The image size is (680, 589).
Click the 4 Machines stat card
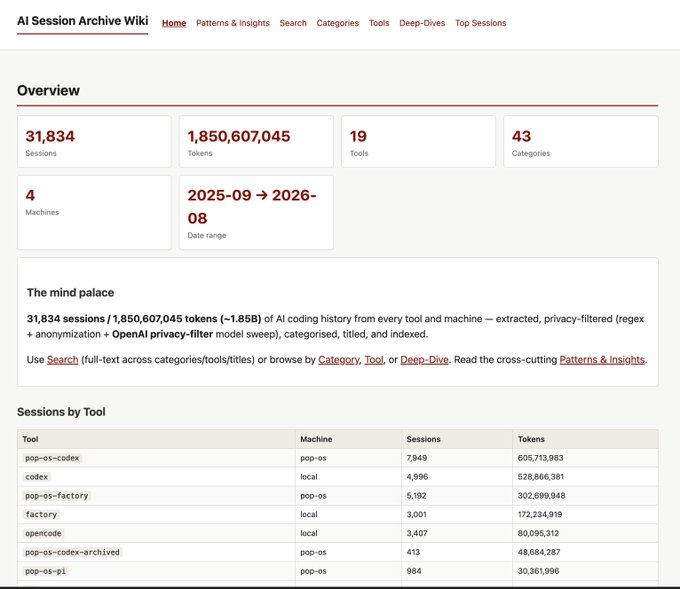[94, 213]
